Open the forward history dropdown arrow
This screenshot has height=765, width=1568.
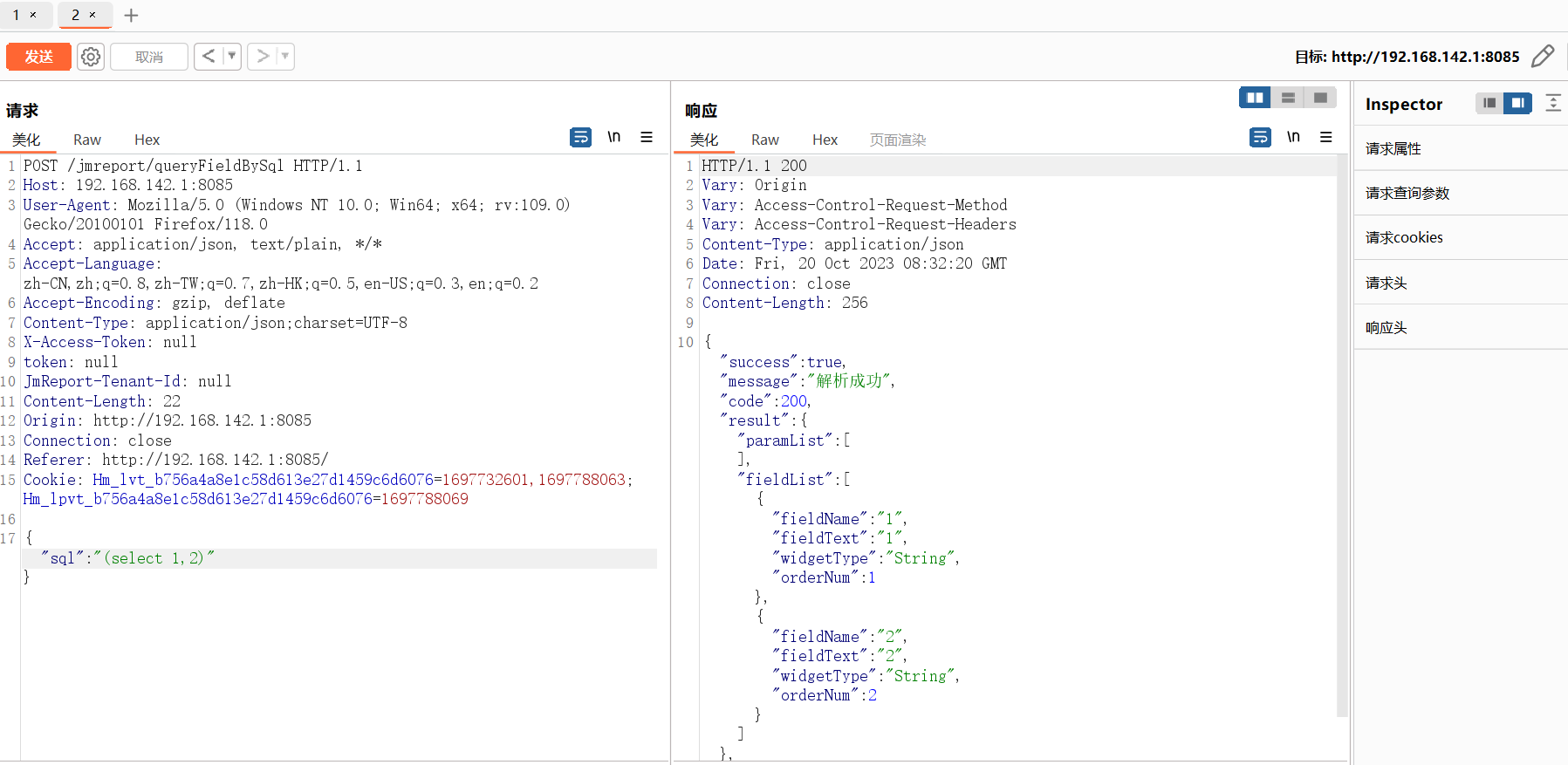pyautogui.click(x=285, y=57)
